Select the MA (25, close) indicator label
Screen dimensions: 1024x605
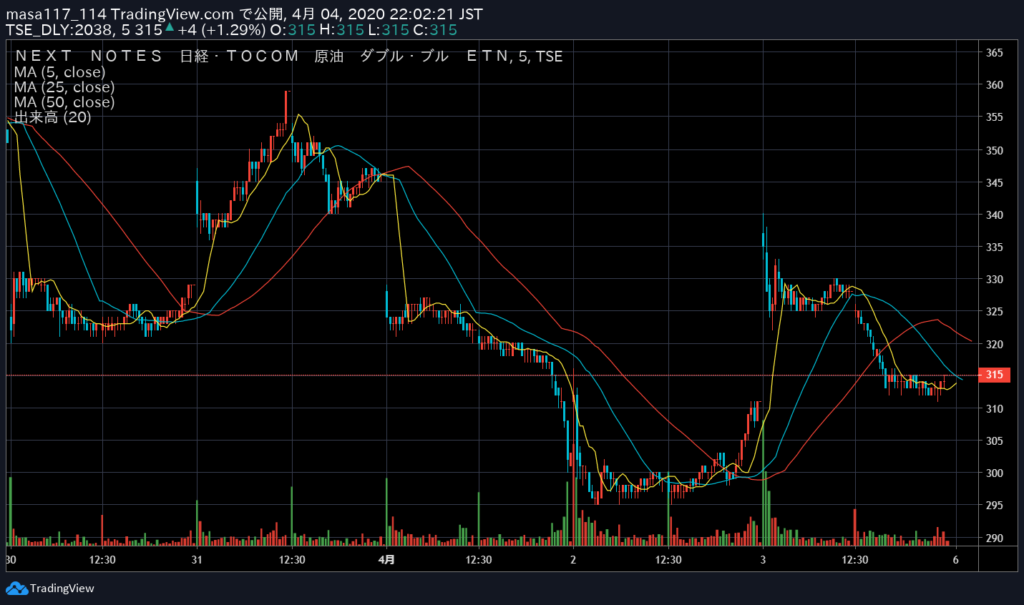point(64,87)
